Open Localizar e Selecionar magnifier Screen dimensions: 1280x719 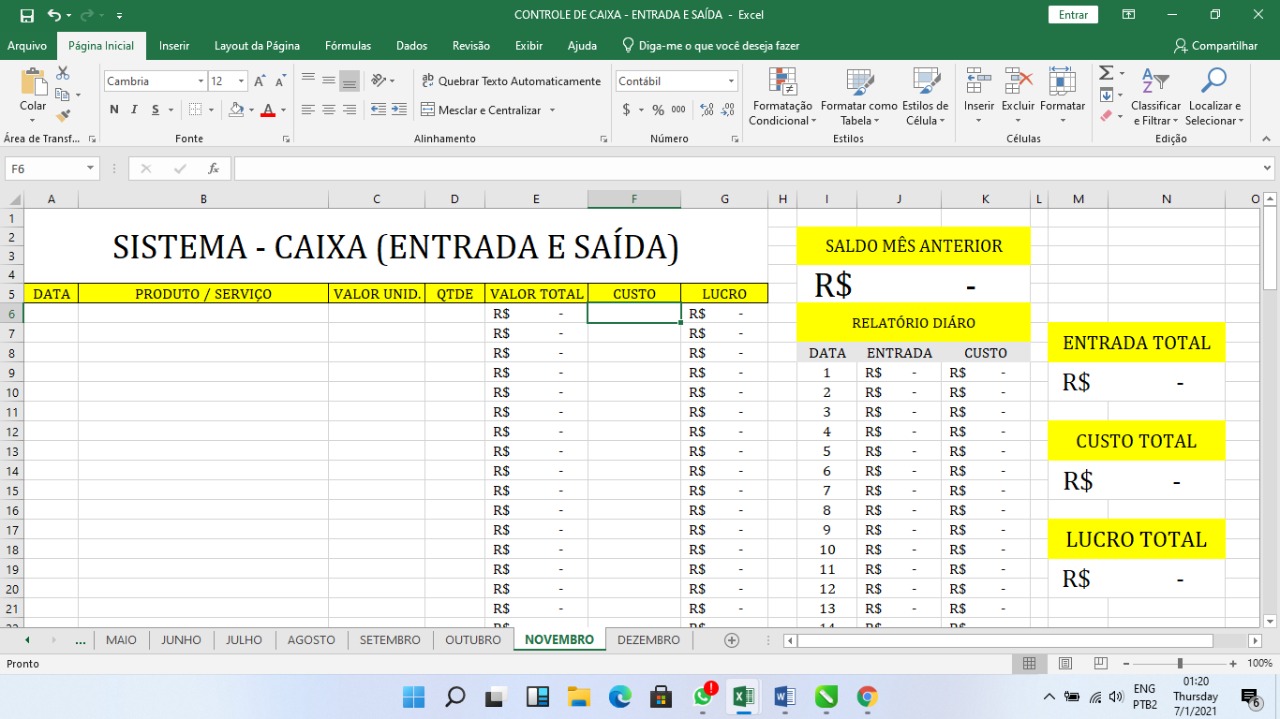point(1214,98)
